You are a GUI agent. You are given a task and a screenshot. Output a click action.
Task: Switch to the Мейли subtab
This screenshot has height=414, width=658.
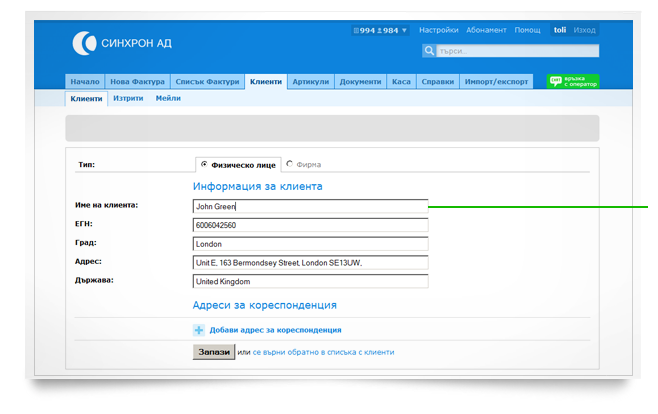(168, 99)
